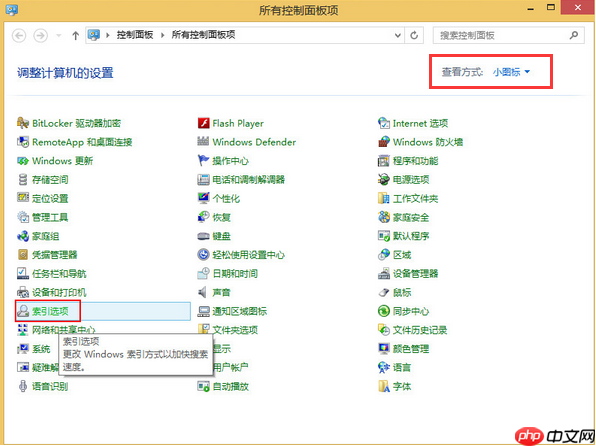The width and height of the screenshot is (596, 446).
Task: Click the 声音 speaker icon
Action: pyautogui.click(x=203, y=292)
